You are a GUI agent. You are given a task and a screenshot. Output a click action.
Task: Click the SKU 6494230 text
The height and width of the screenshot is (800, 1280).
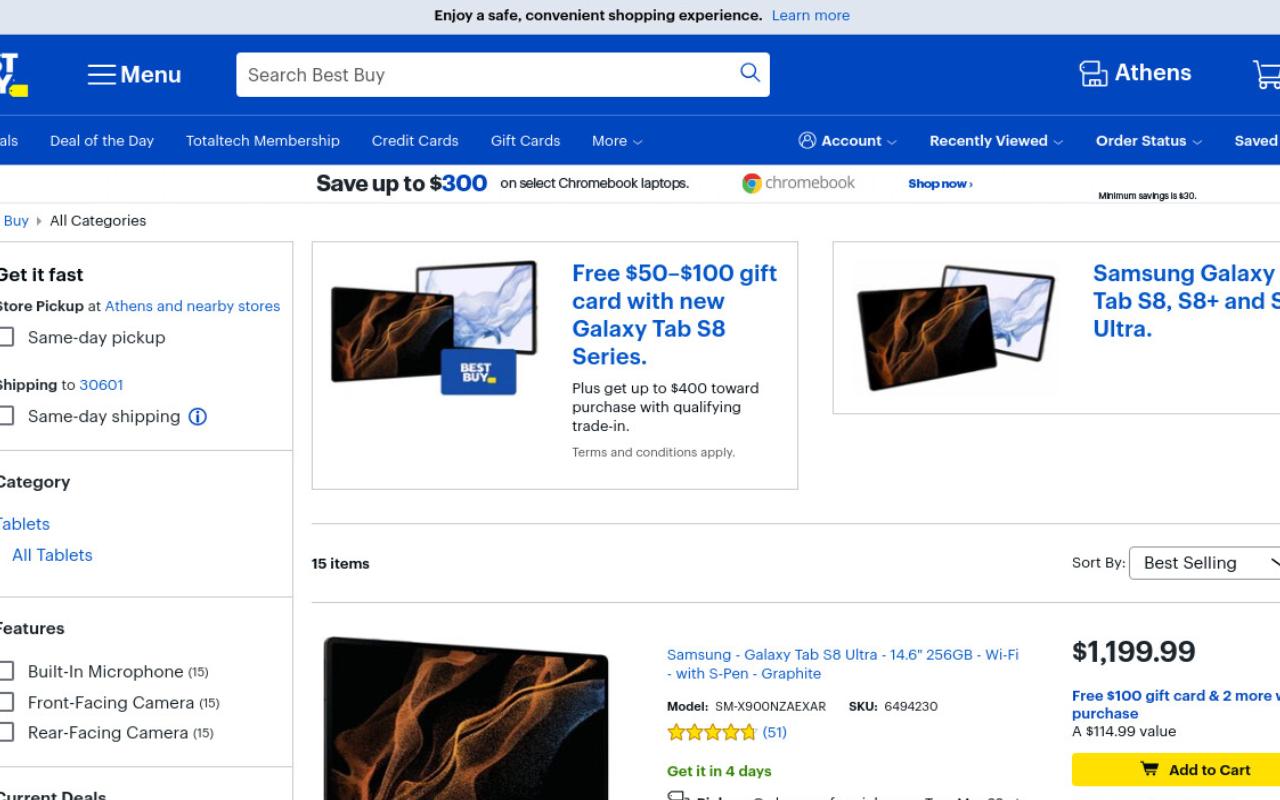point(893,707)
